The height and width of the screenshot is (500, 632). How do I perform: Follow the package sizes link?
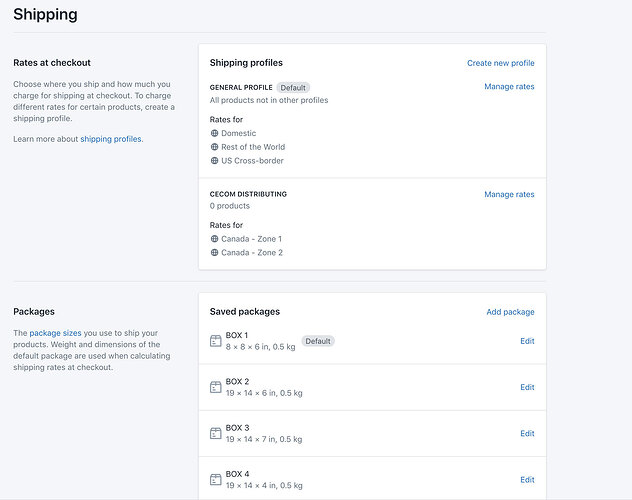tap(56, 333)
